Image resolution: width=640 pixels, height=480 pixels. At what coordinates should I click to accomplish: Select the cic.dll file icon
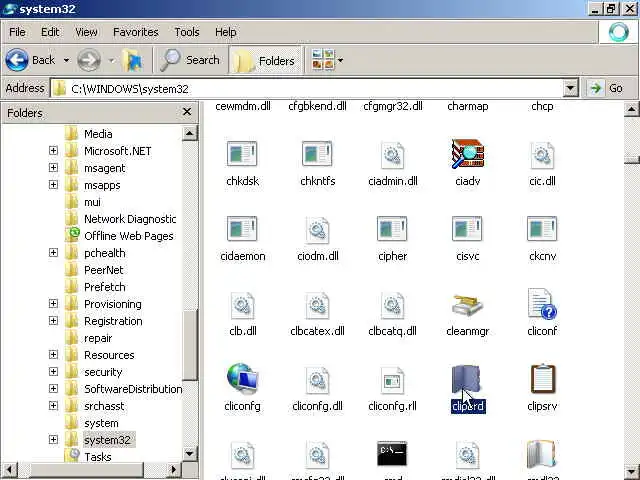[x=542, y=155]
